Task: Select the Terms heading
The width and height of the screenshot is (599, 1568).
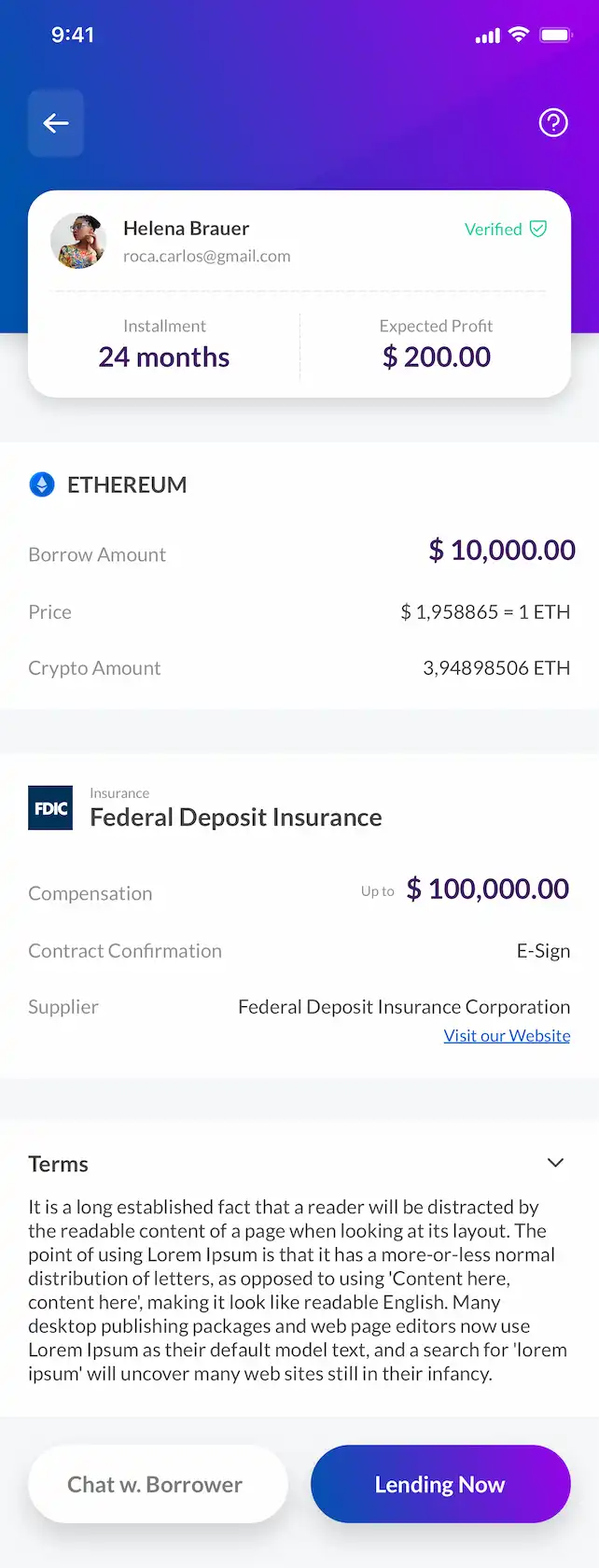Action: (x=58, y=1164)
